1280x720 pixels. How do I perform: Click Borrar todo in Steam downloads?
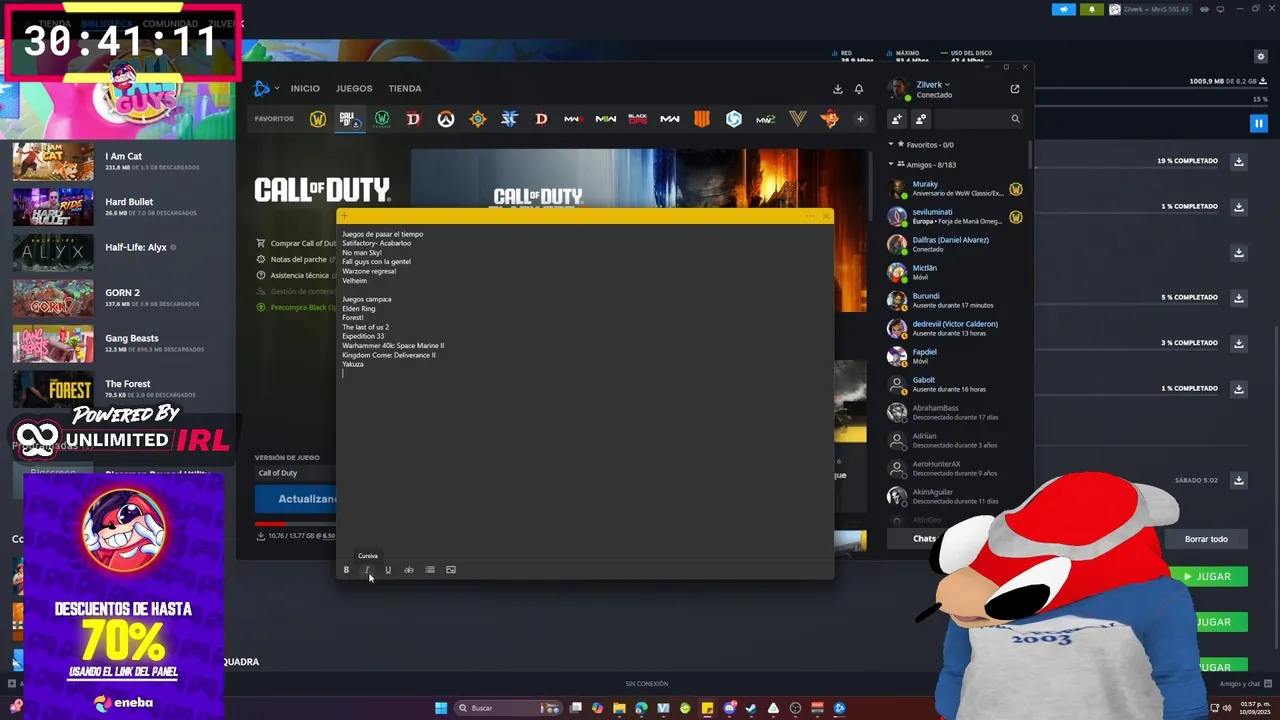(1206, 539)
